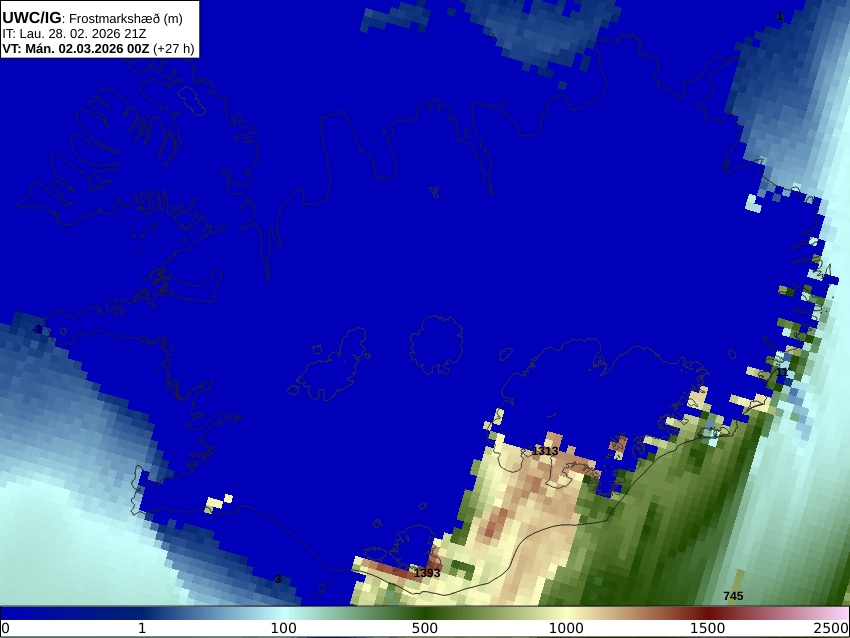Click the UWC/IG Frostmarkshæð title text
This screenshot has height=638, width=850.
point(92,18)
